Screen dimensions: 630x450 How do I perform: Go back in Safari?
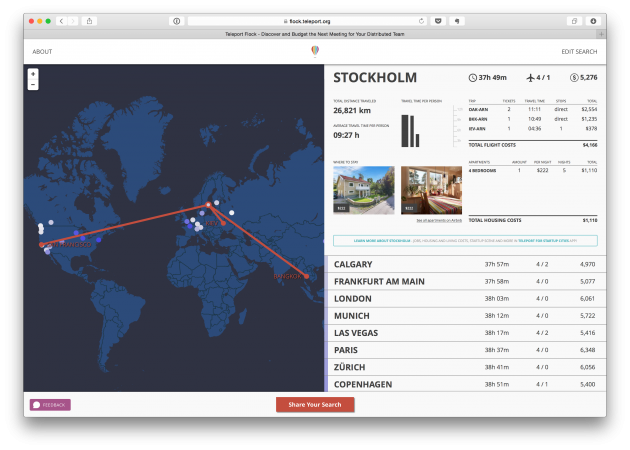(x=61, y=20)
